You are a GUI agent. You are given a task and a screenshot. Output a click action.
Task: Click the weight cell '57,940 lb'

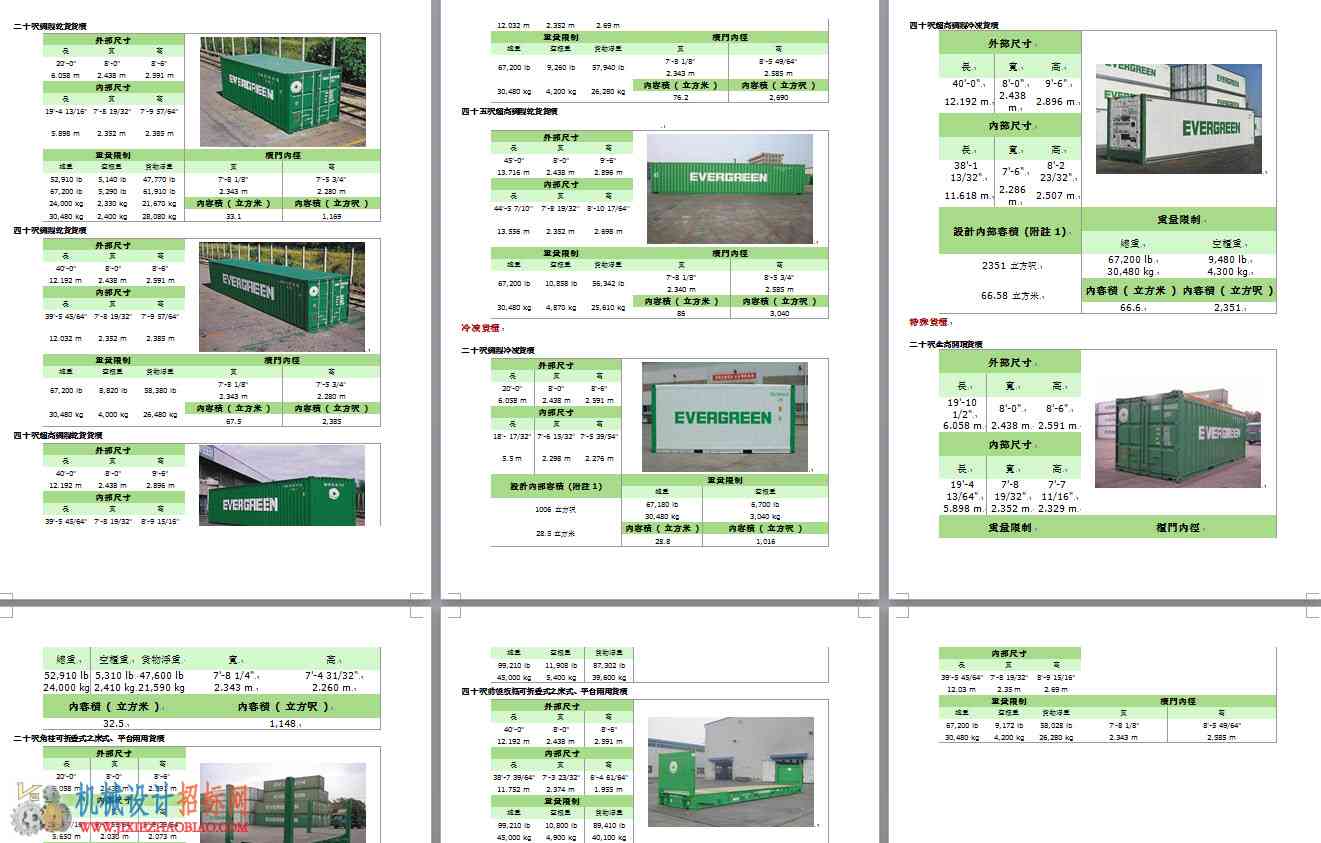[607, 68]
